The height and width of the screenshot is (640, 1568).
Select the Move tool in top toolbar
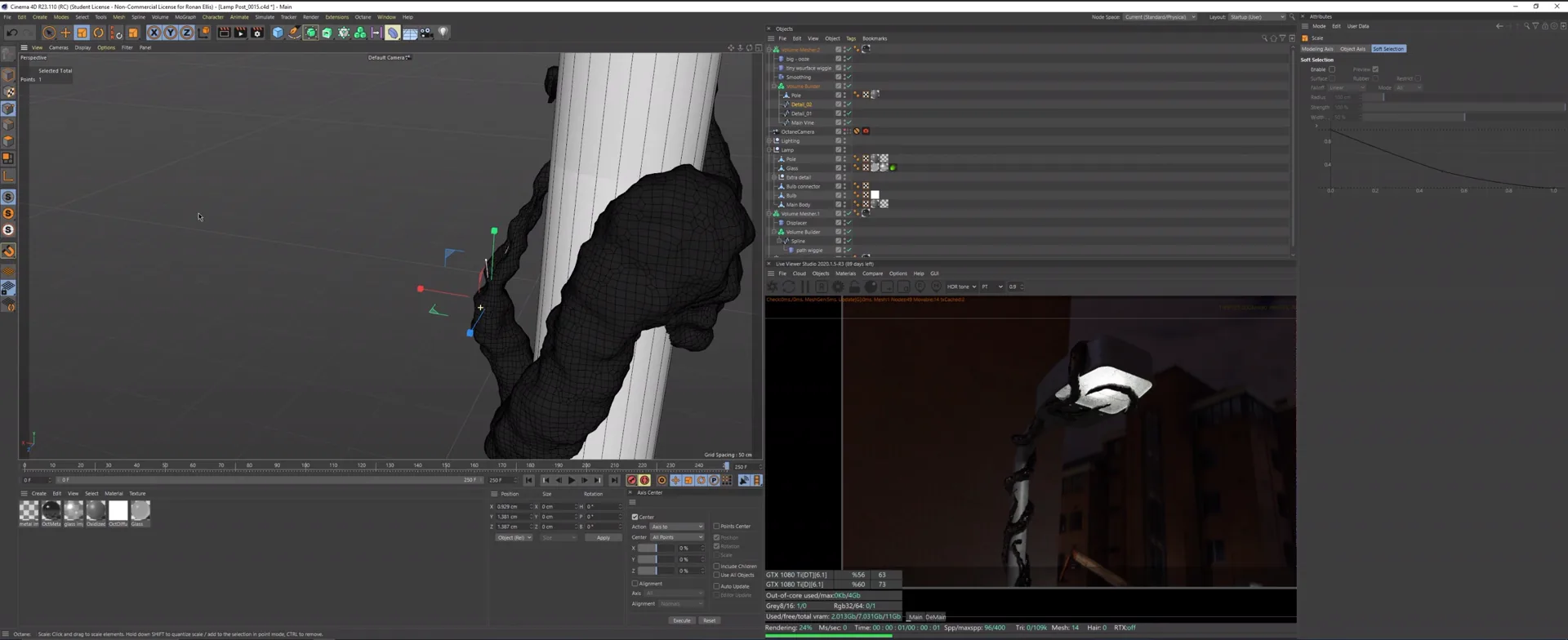coord(65,33)
